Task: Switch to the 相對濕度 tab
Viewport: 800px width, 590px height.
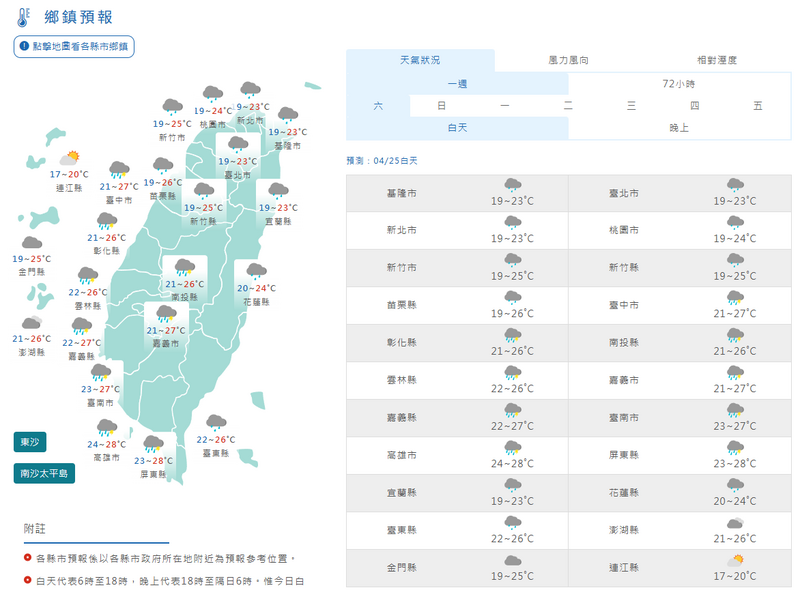Action: tap(716, 61)
